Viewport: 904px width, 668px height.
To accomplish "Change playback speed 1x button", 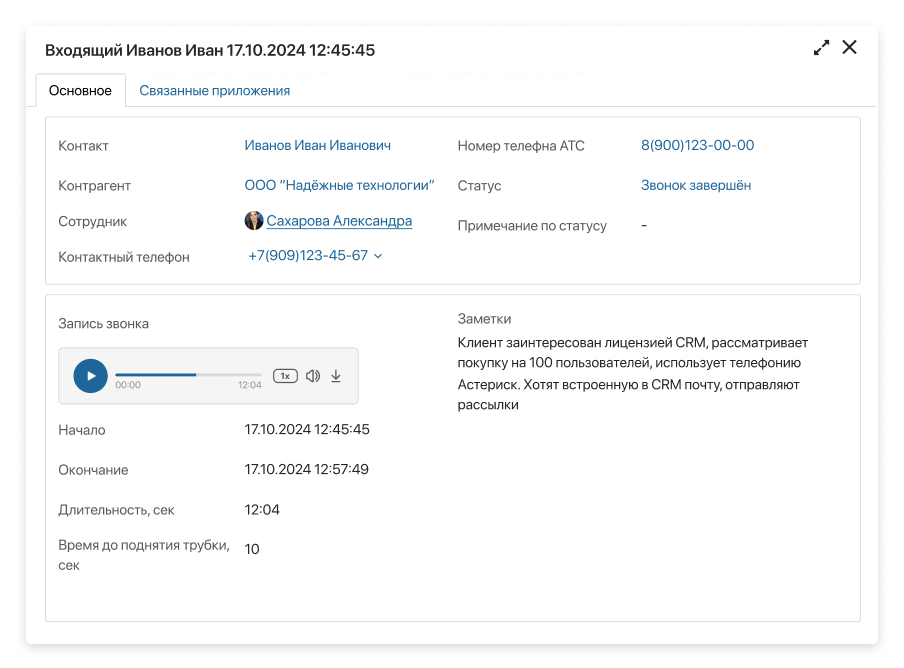I will point(285,376).
